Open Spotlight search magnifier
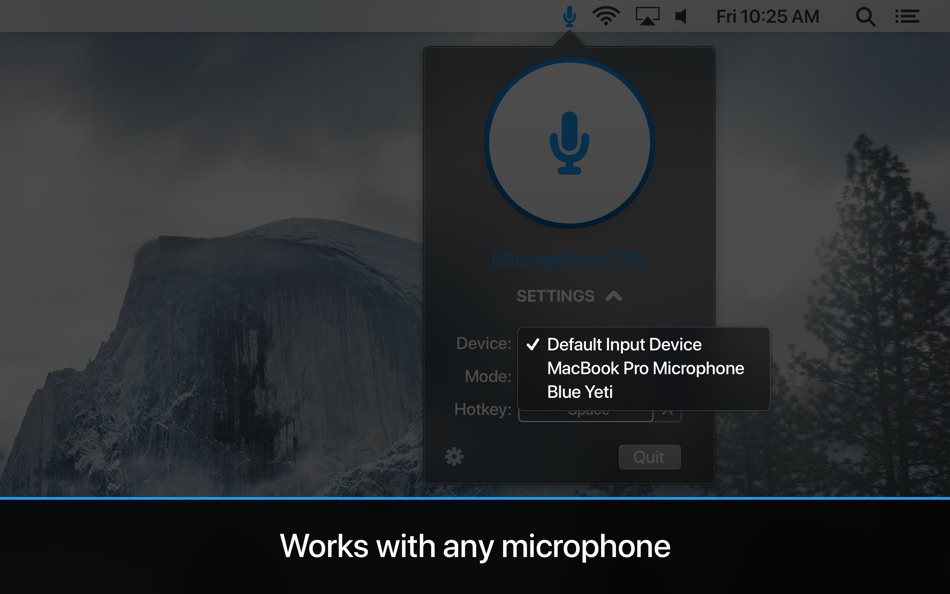 point(865,17)
